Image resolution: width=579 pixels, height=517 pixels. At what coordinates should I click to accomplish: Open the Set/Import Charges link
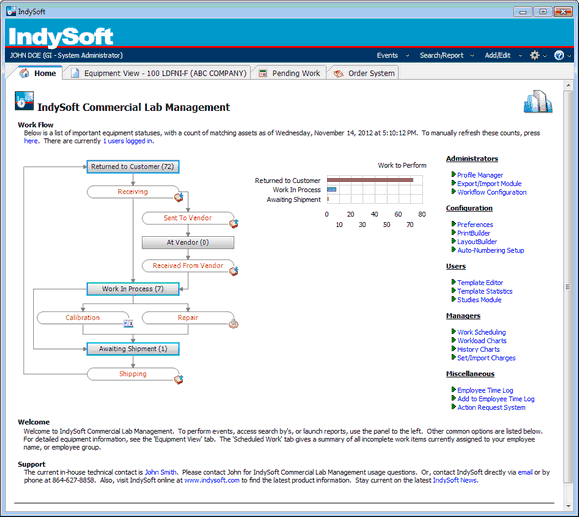(x=486, y=358)
